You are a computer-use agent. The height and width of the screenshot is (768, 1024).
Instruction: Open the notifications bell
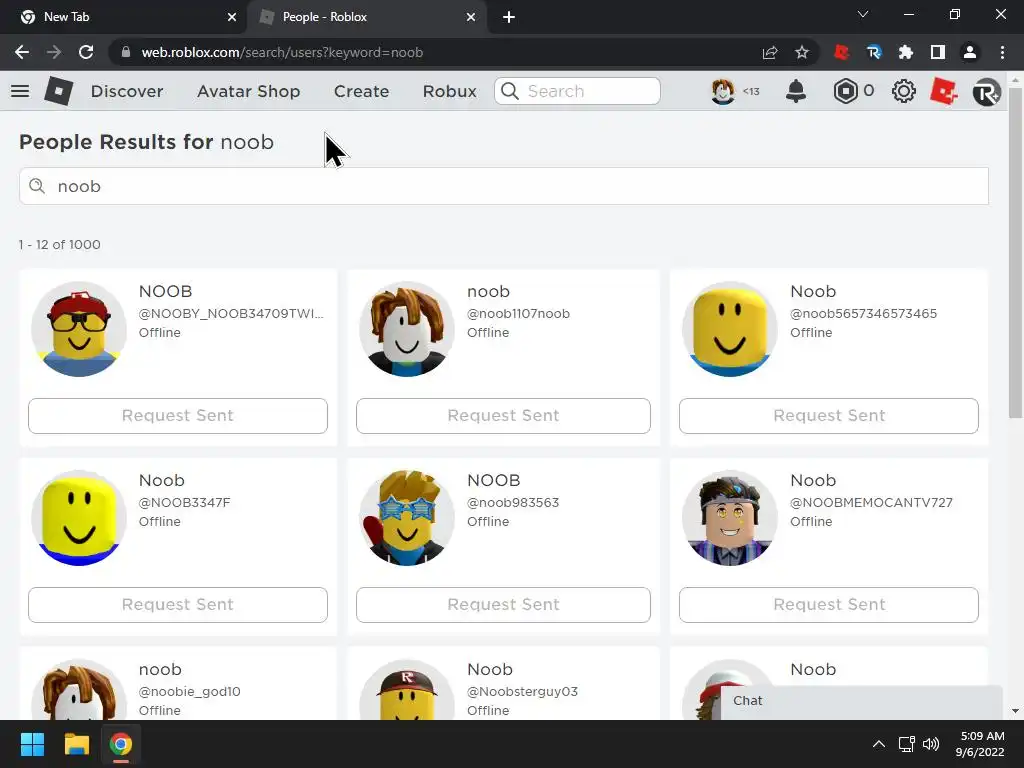click(795, 91)
